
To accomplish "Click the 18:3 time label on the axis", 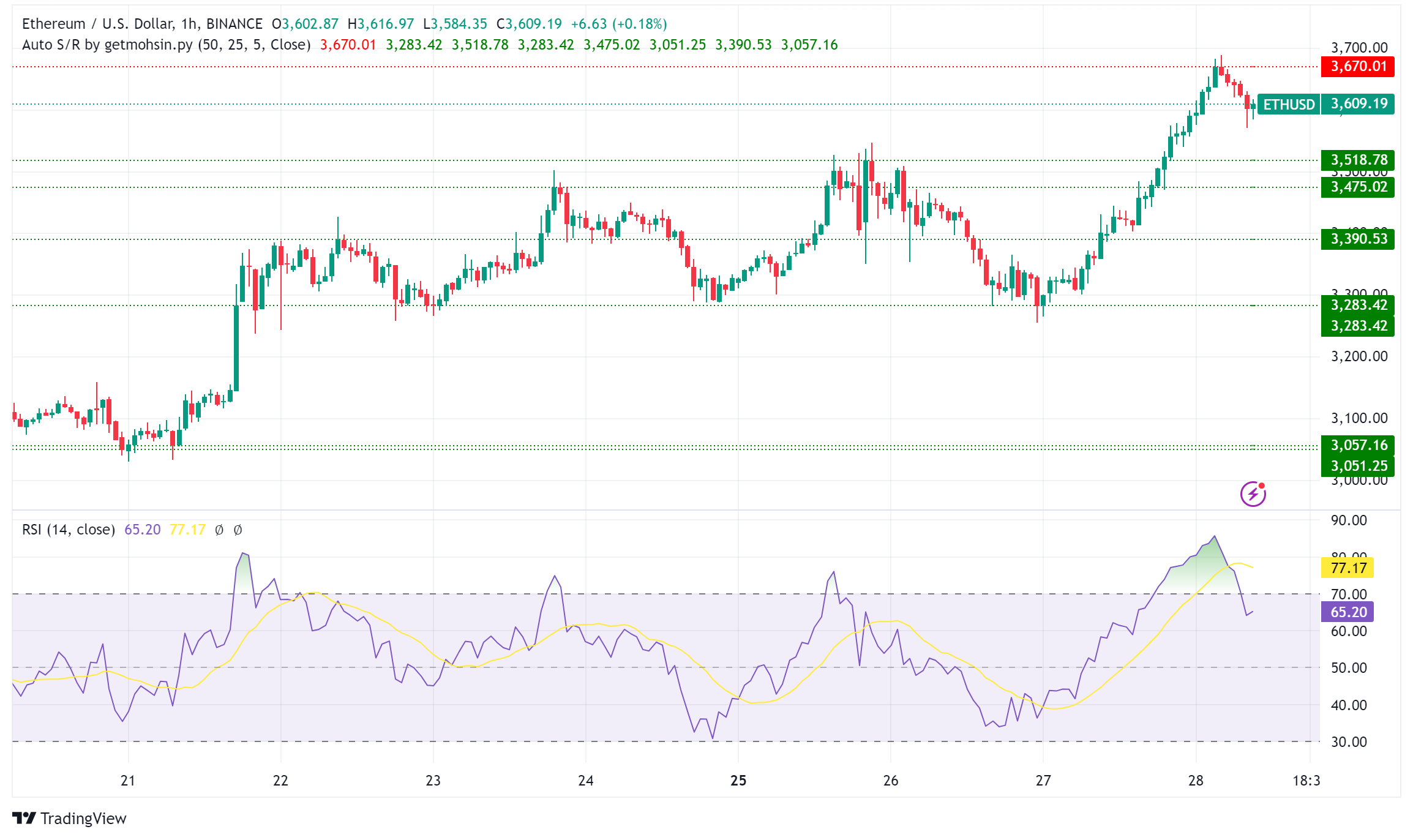I will pyautogui.click(x=1306, y=781).
